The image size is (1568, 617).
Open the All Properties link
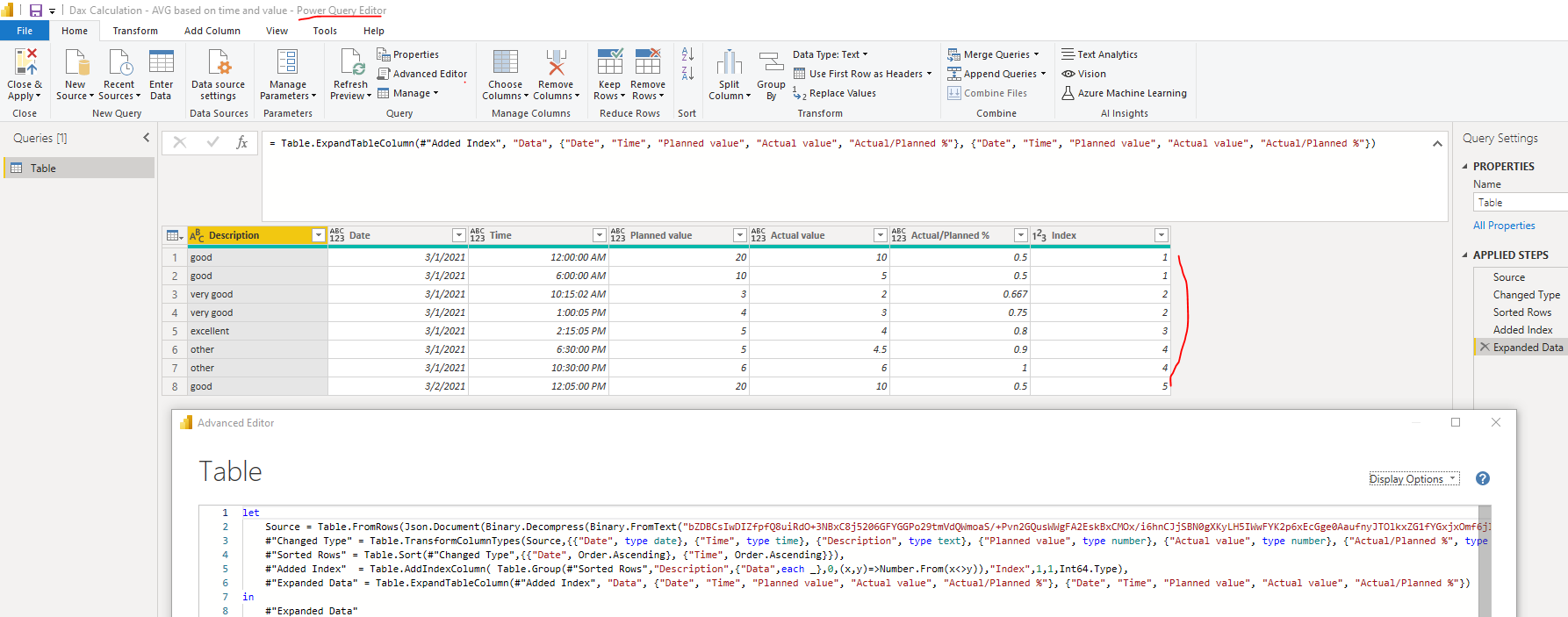coord(1504,226)
